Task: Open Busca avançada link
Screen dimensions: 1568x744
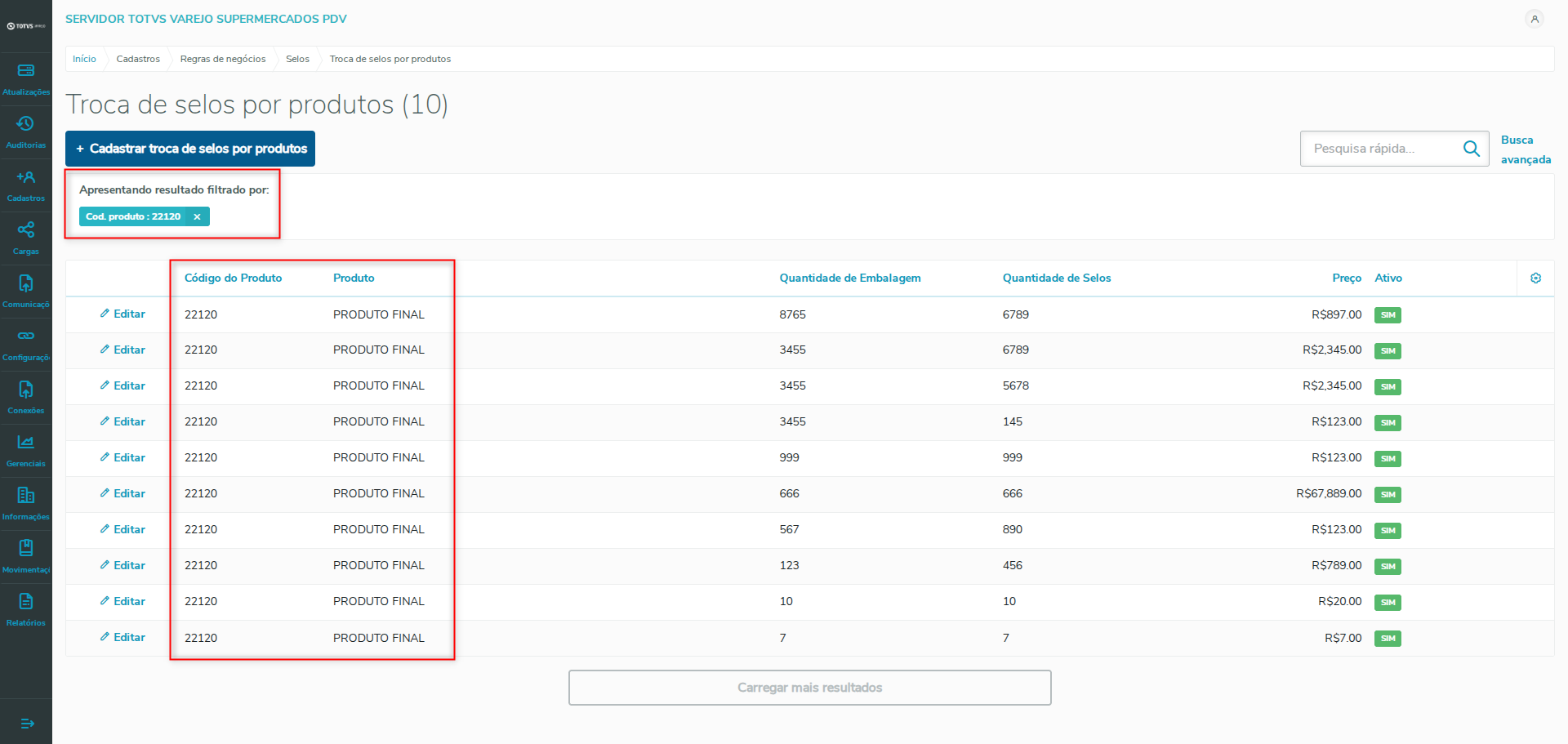Action: click(x=1525, y=149)
